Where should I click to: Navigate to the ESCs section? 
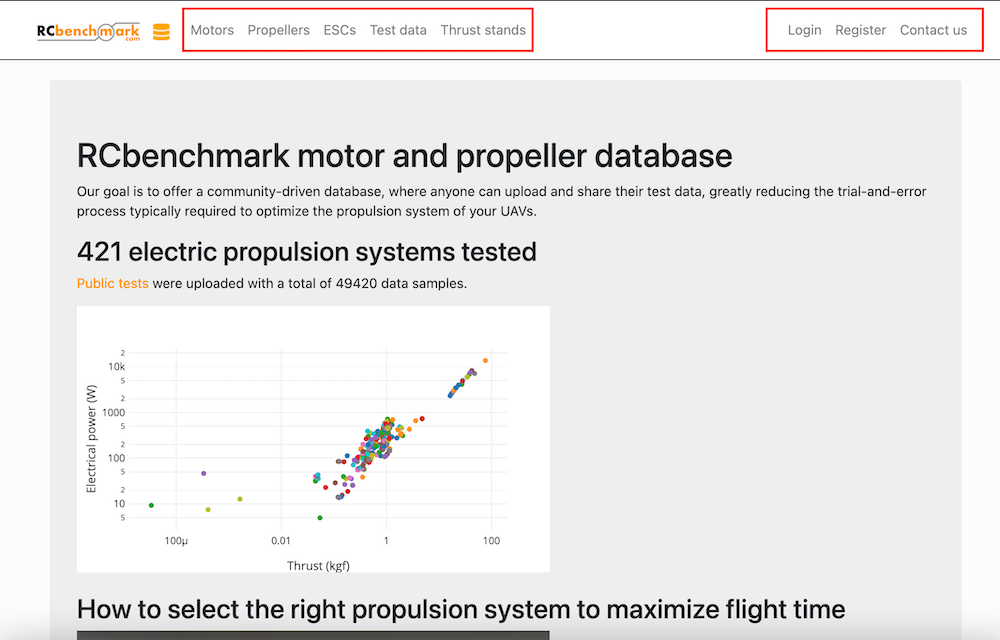pyautogui.click(x=339, y=30)
